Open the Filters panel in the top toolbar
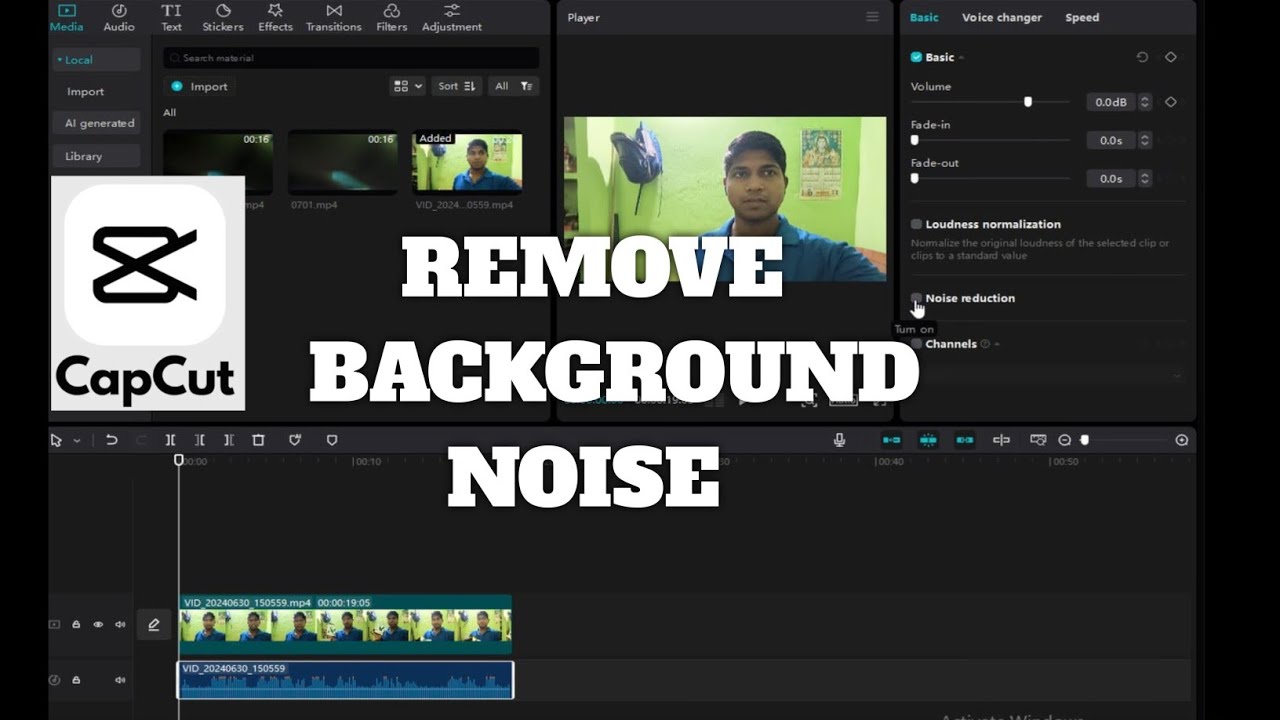 point(390,17)
